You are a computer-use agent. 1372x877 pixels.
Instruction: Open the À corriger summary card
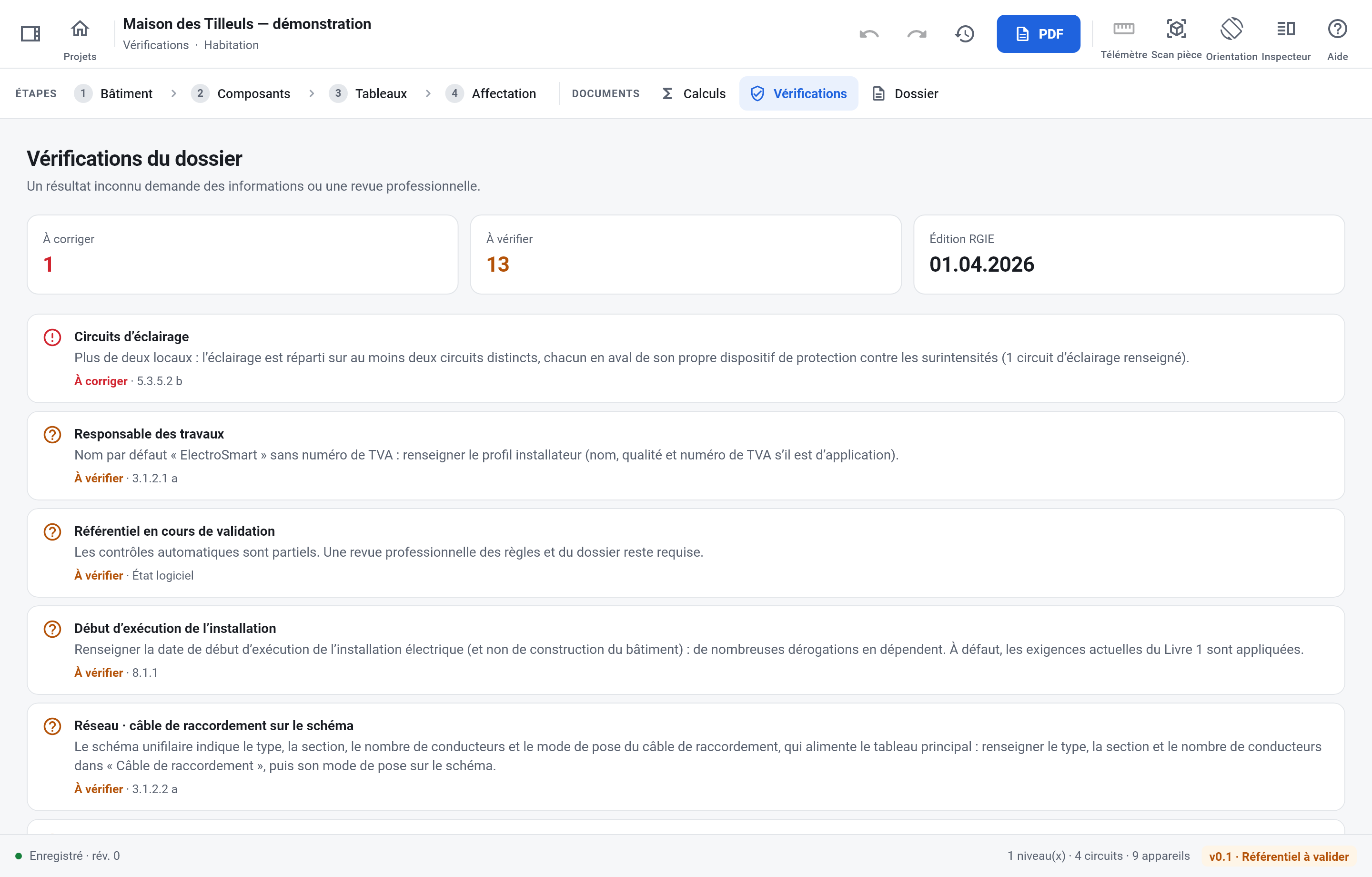click(x=242, y=255)
